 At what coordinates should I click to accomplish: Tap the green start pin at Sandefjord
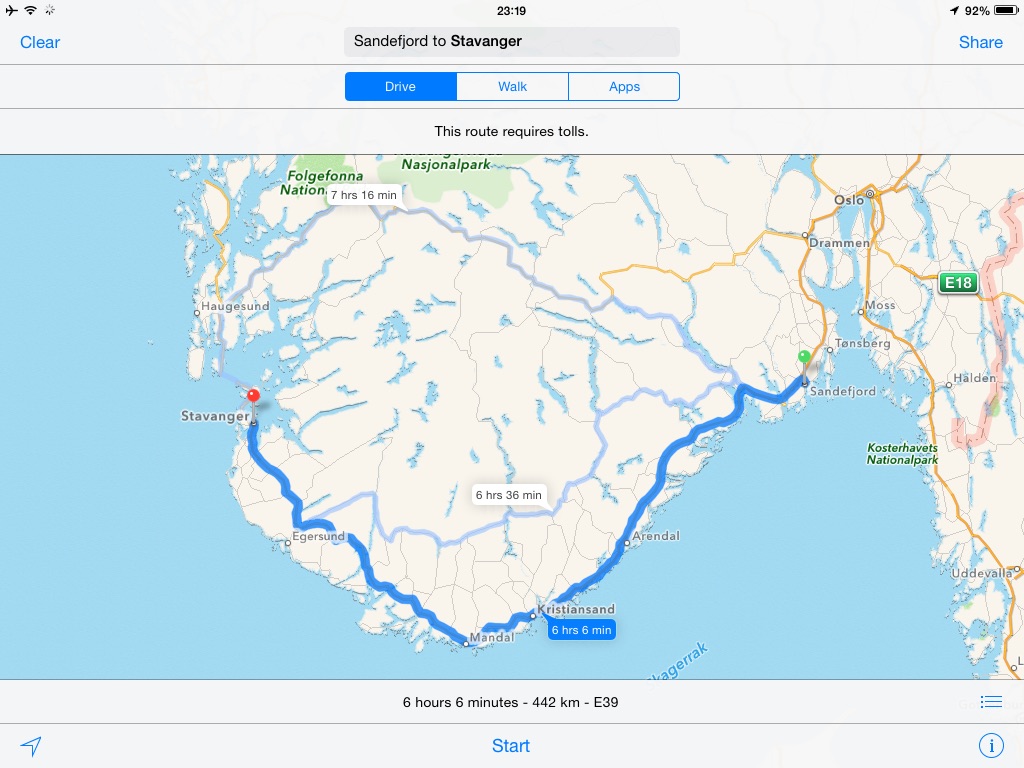click(x=804, y=358)
